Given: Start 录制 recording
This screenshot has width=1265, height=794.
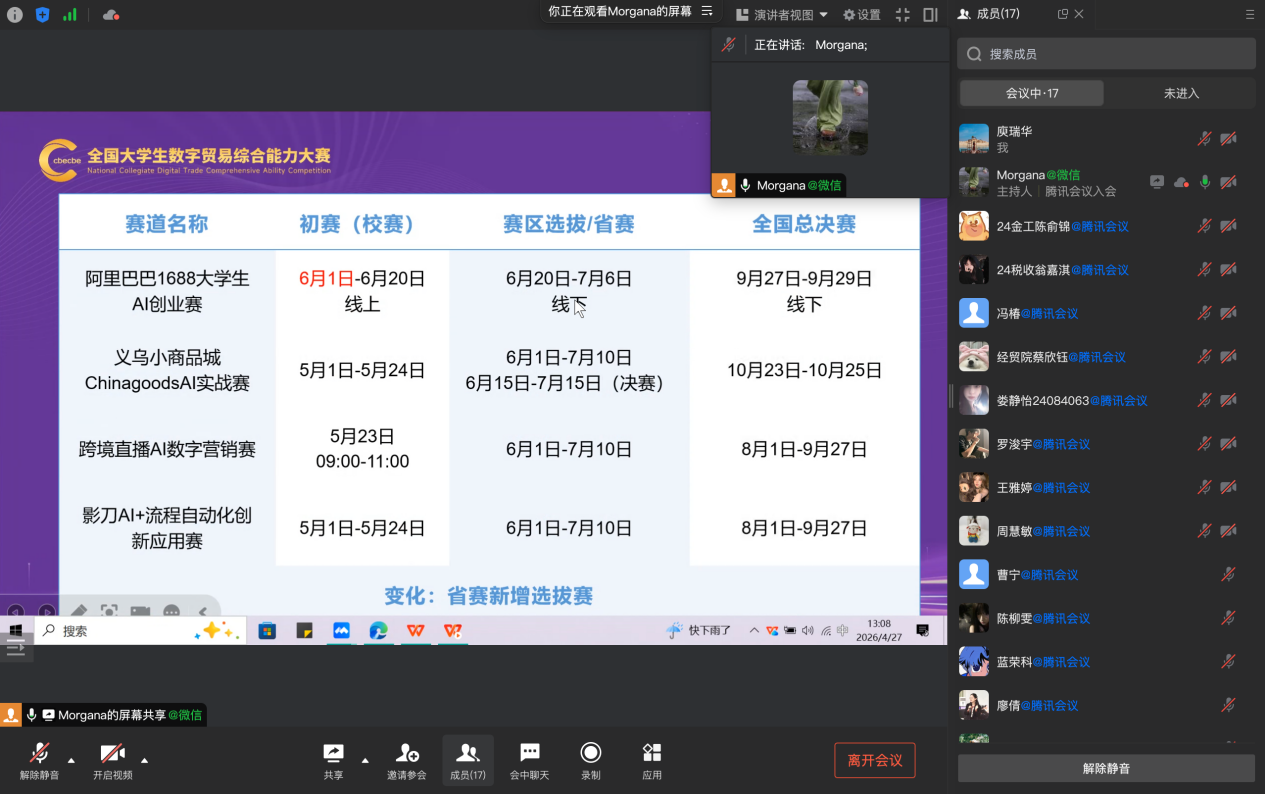Looking at the screenshot, I should 591,753.
